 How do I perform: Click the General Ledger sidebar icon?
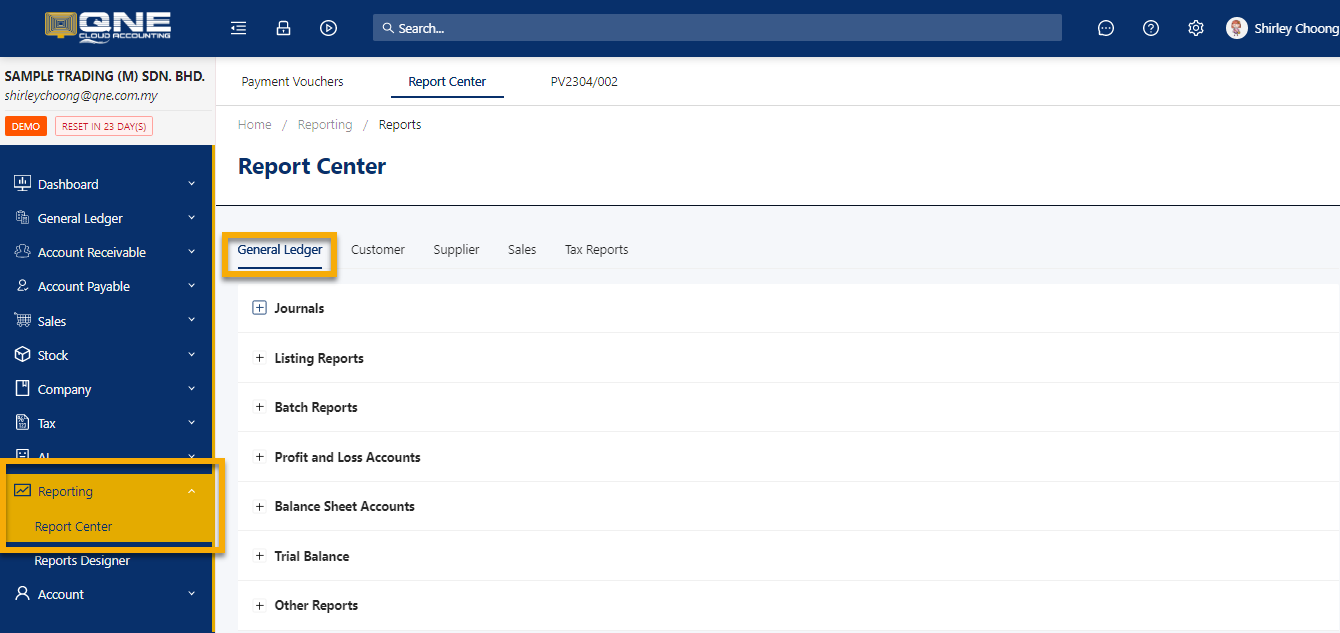[22, 218]
